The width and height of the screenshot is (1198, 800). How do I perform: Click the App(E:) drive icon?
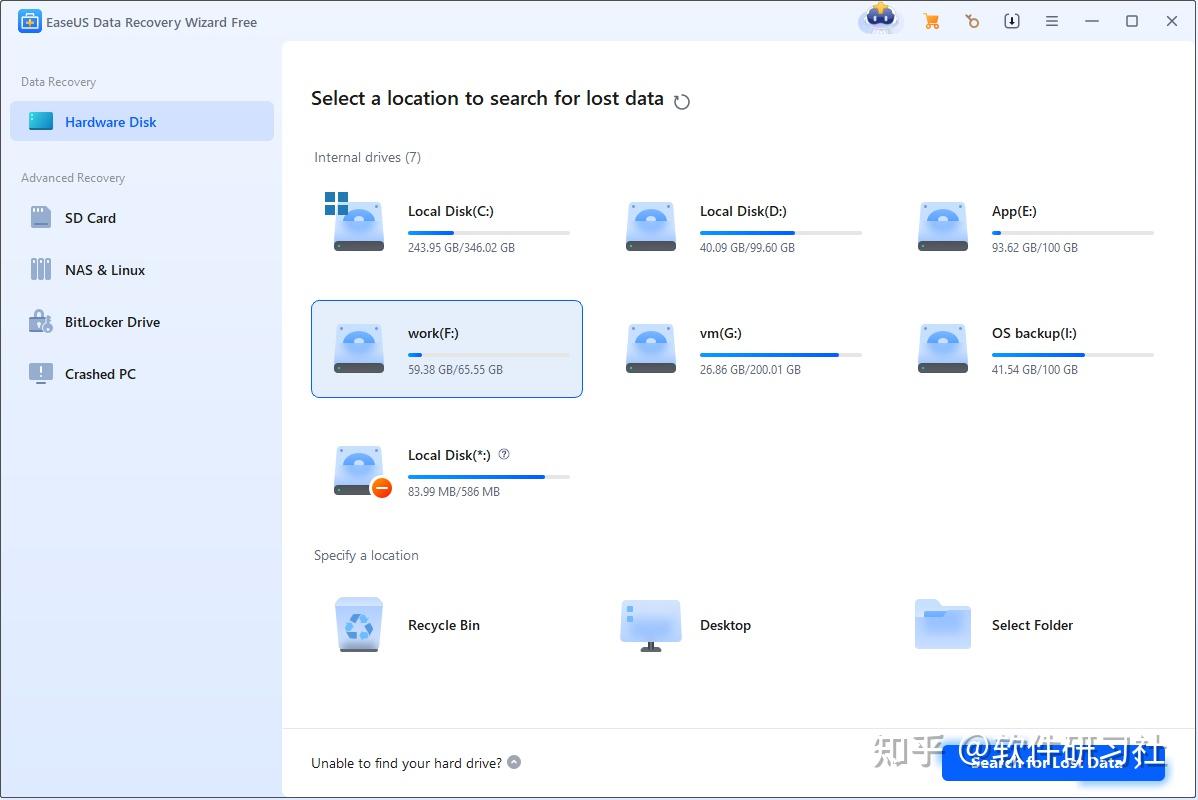tap(943, 226)
